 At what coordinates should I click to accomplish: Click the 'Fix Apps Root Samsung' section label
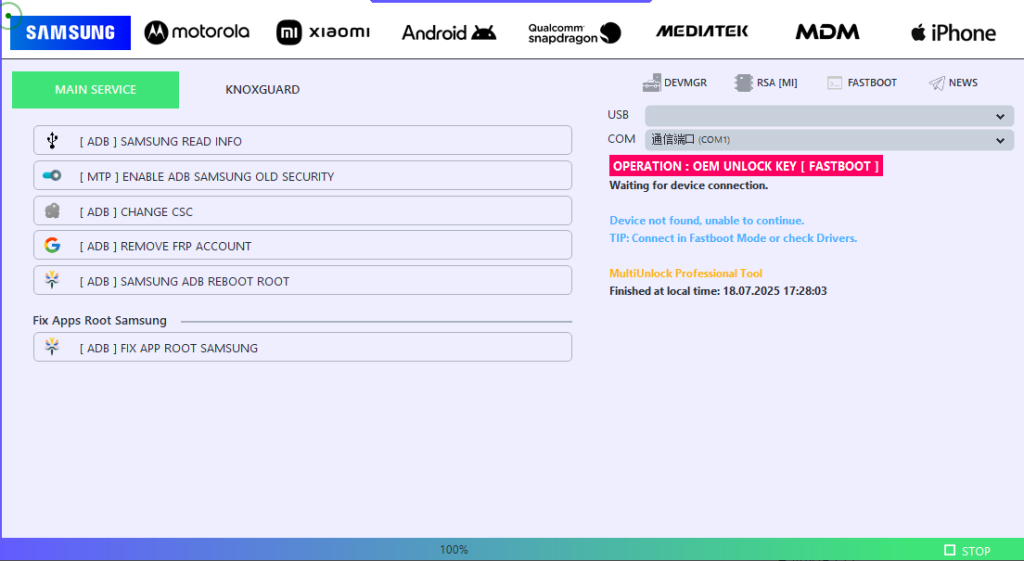tap(100, 321)
